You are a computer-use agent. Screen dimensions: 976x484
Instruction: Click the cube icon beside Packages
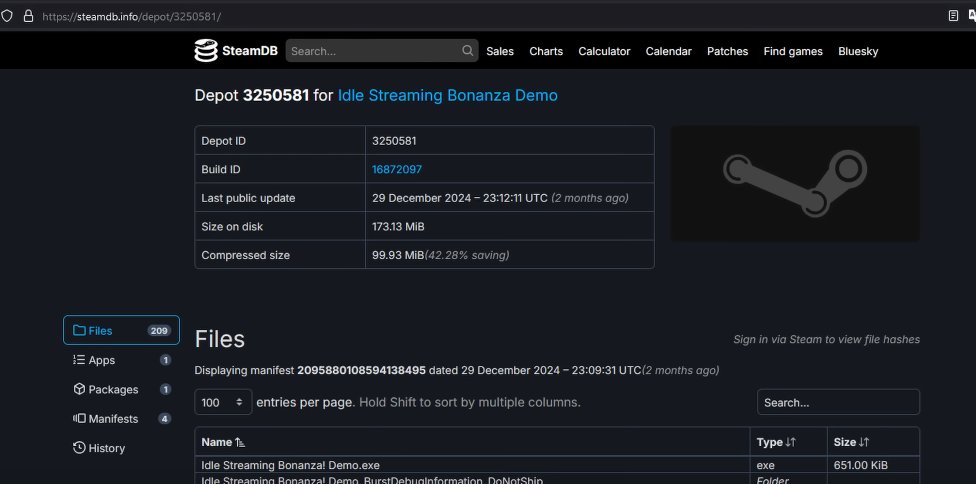coord(79,389)
